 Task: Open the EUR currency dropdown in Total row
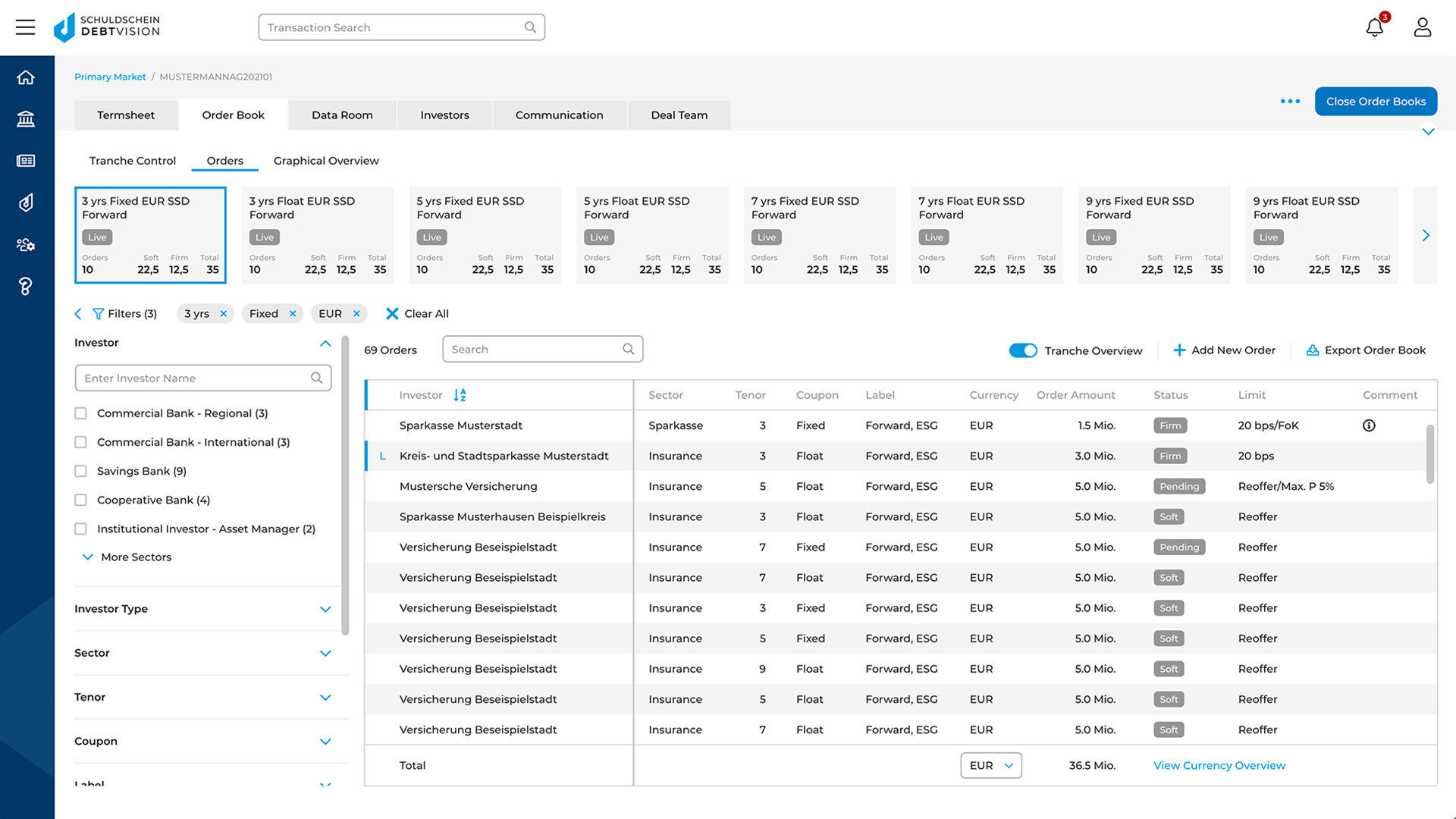(x=990, y=766)
